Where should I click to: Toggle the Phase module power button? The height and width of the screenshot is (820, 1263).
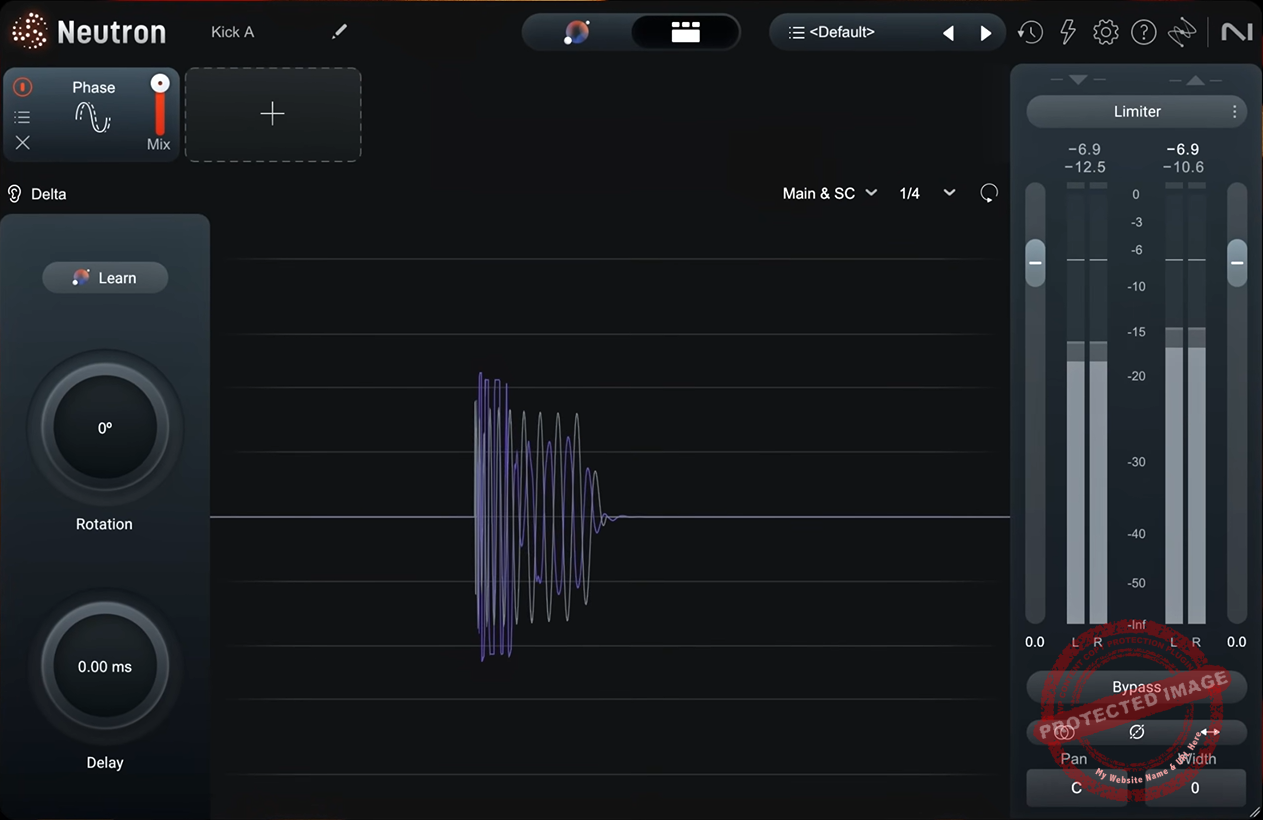tap(22, 87)
